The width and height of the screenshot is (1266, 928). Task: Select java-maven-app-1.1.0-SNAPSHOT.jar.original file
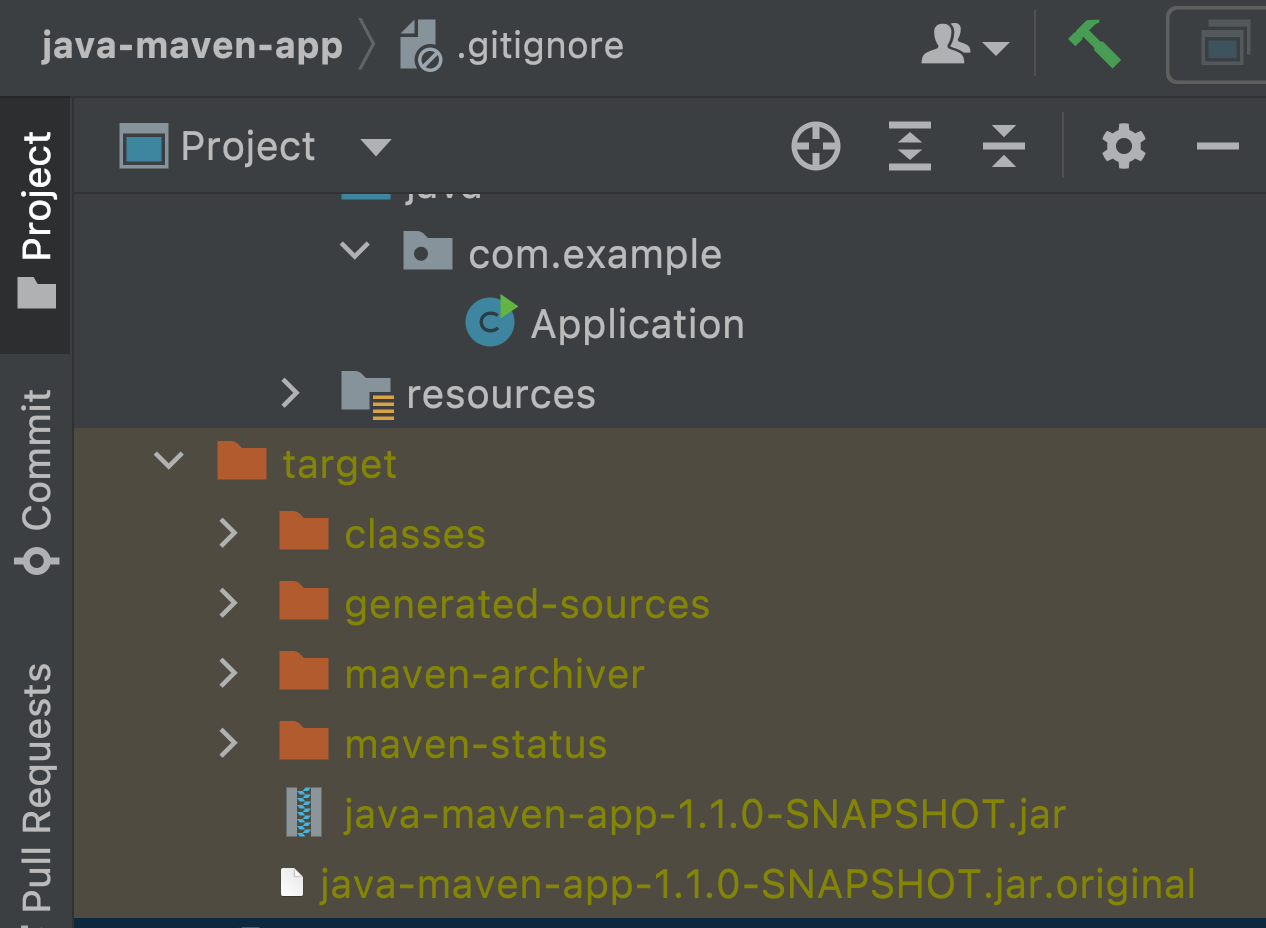coord(755,882)
